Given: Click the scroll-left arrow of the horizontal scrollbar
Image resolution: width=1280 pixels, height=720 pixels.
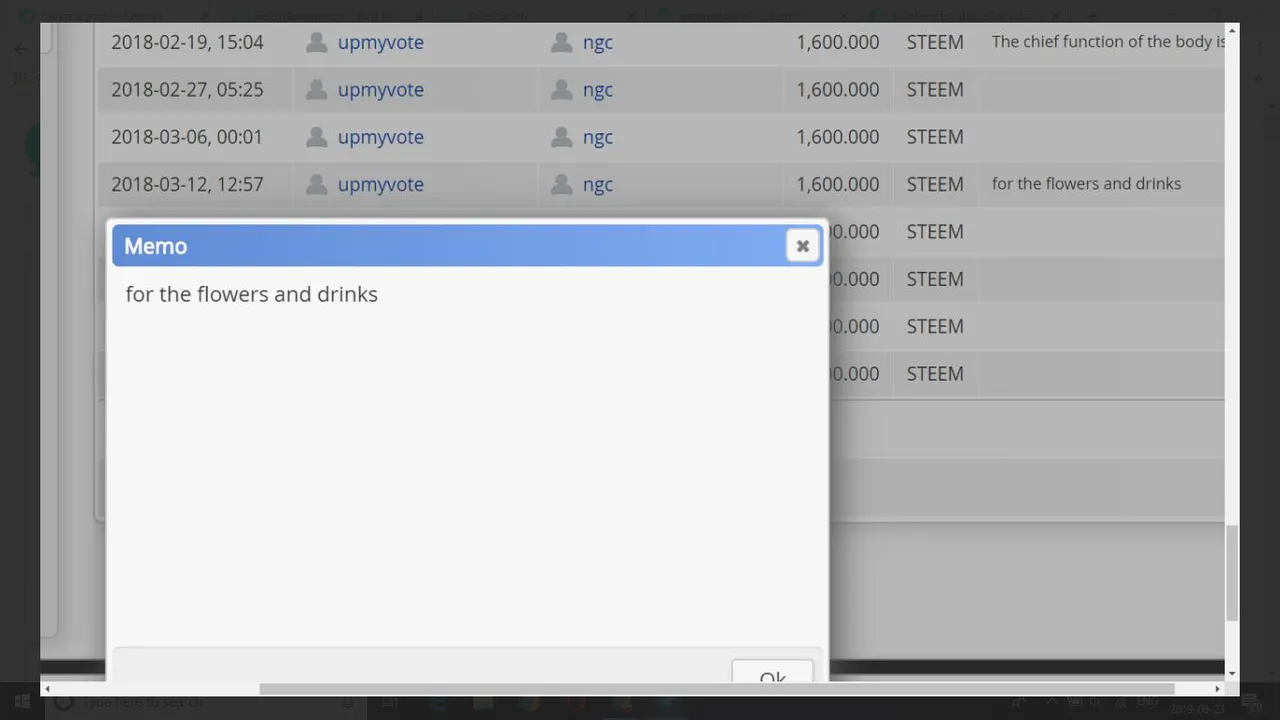Looking at the screenshot, I should tap(47, 688).
